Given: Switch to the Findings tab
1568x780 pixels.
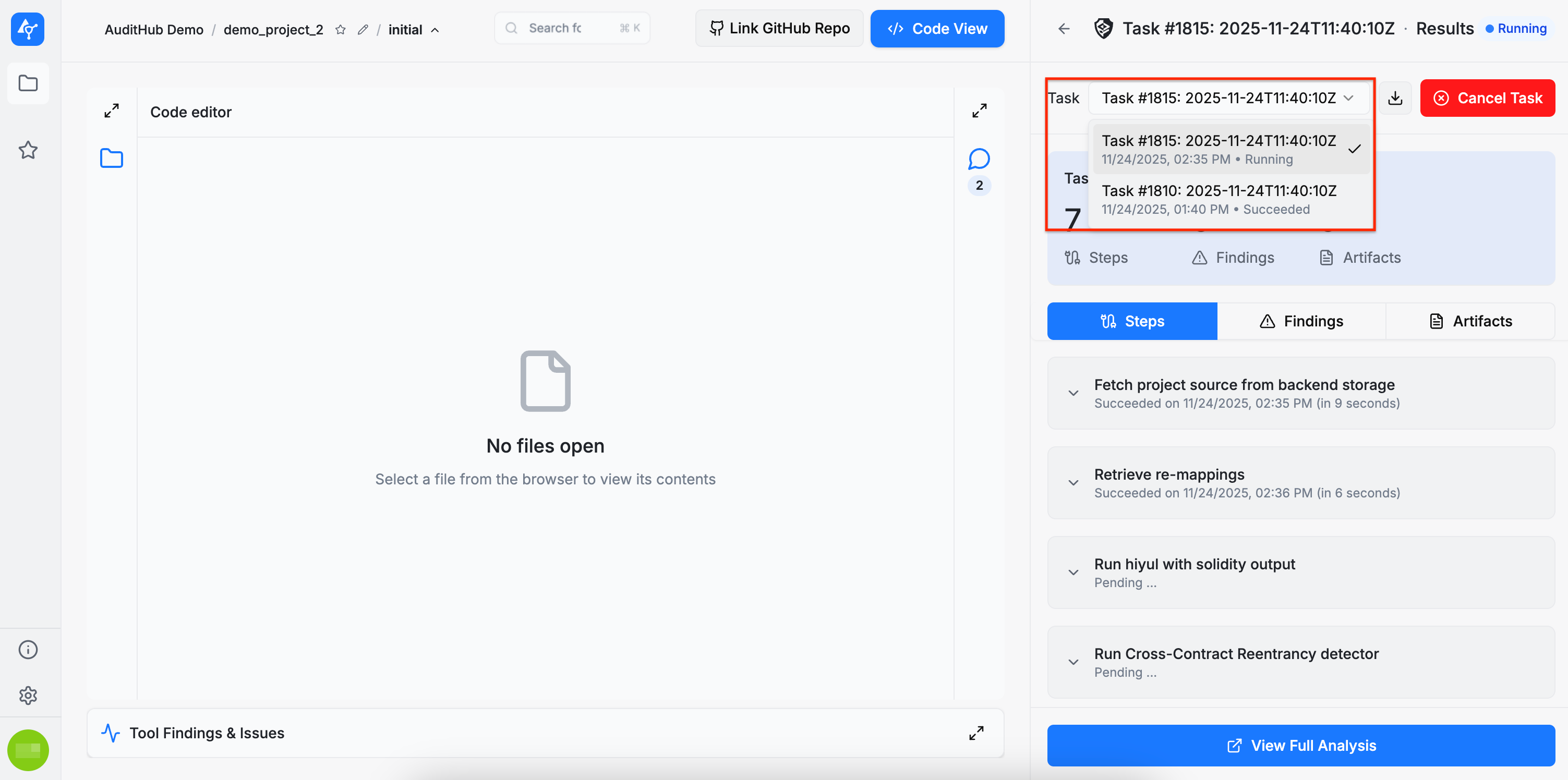Looking at the screenshot, I should (1301, 321).
